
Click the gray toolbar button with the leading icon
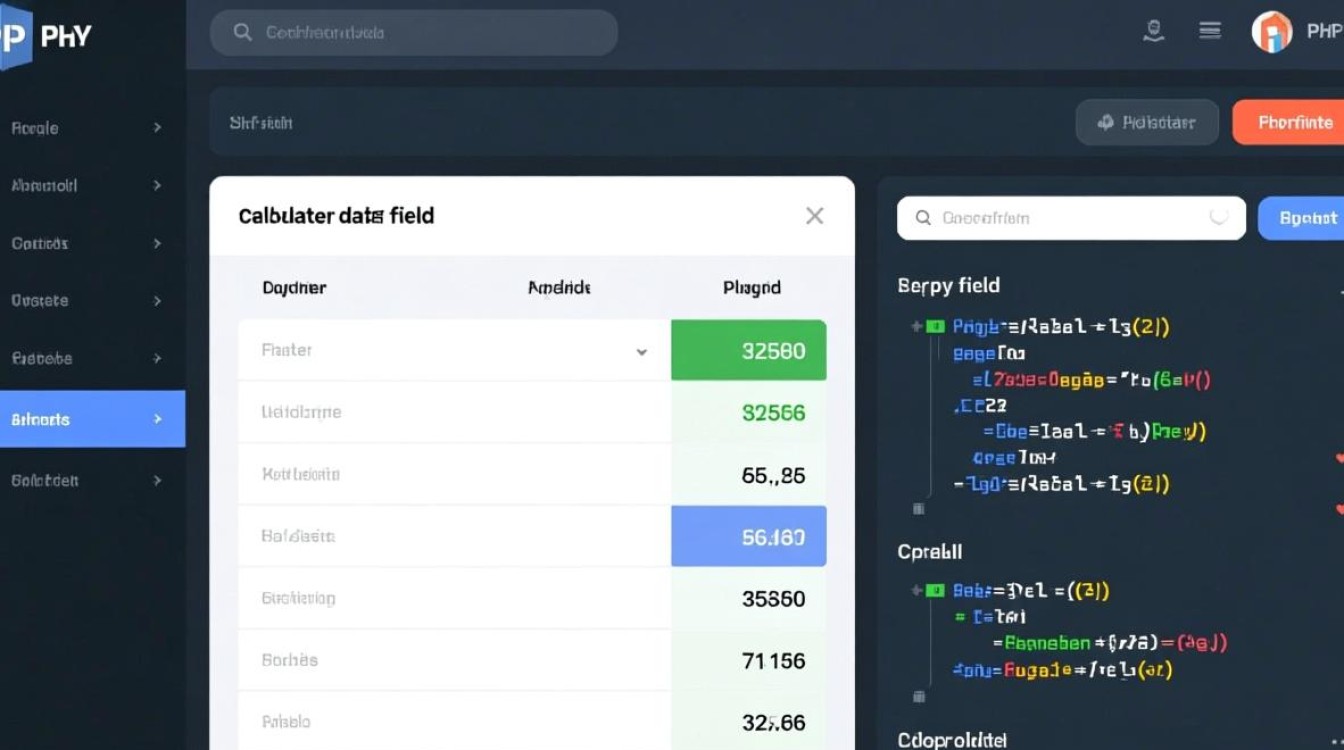click(x=1147, y=123)
